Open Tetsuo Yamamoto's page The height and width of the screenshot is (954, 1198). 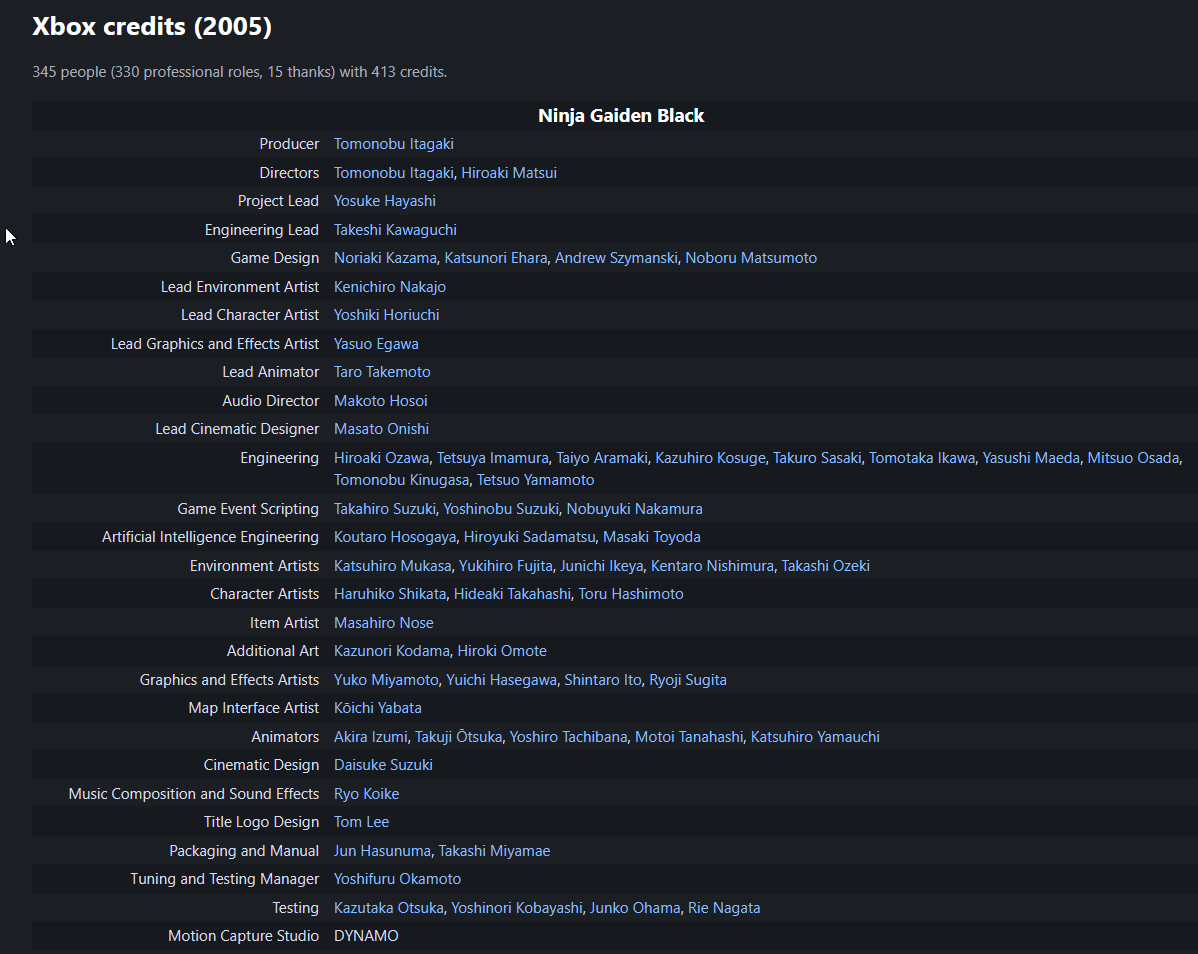[x=536, y=480]
